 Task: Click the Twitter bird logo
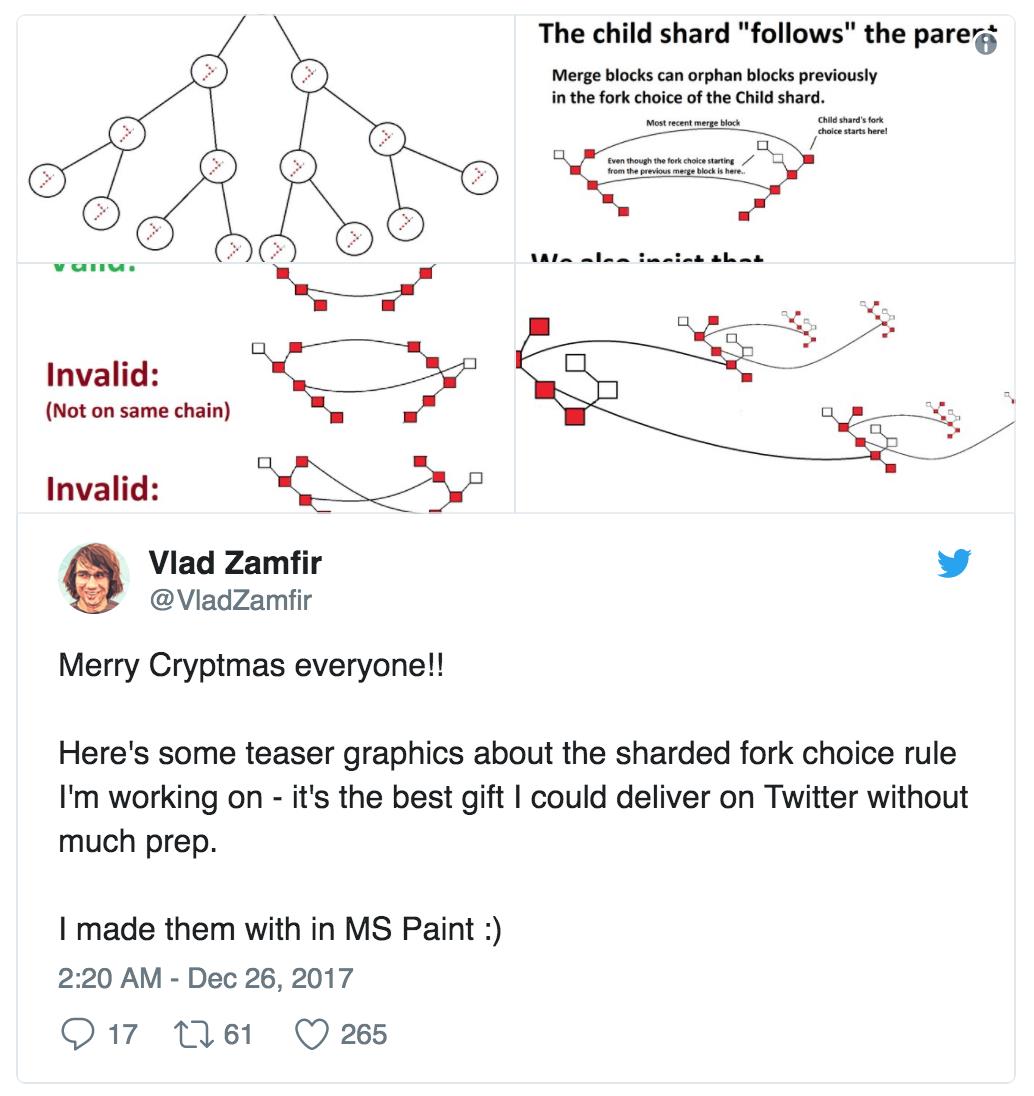954,563
